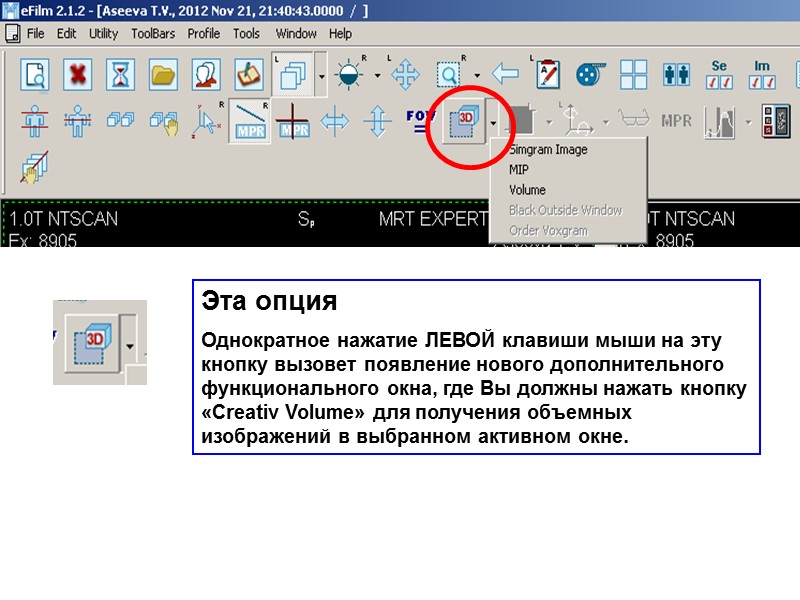The height and width of the screenshot is (600, 800).
Task: Select the window/level brightness tool
Action: point(349,75)
